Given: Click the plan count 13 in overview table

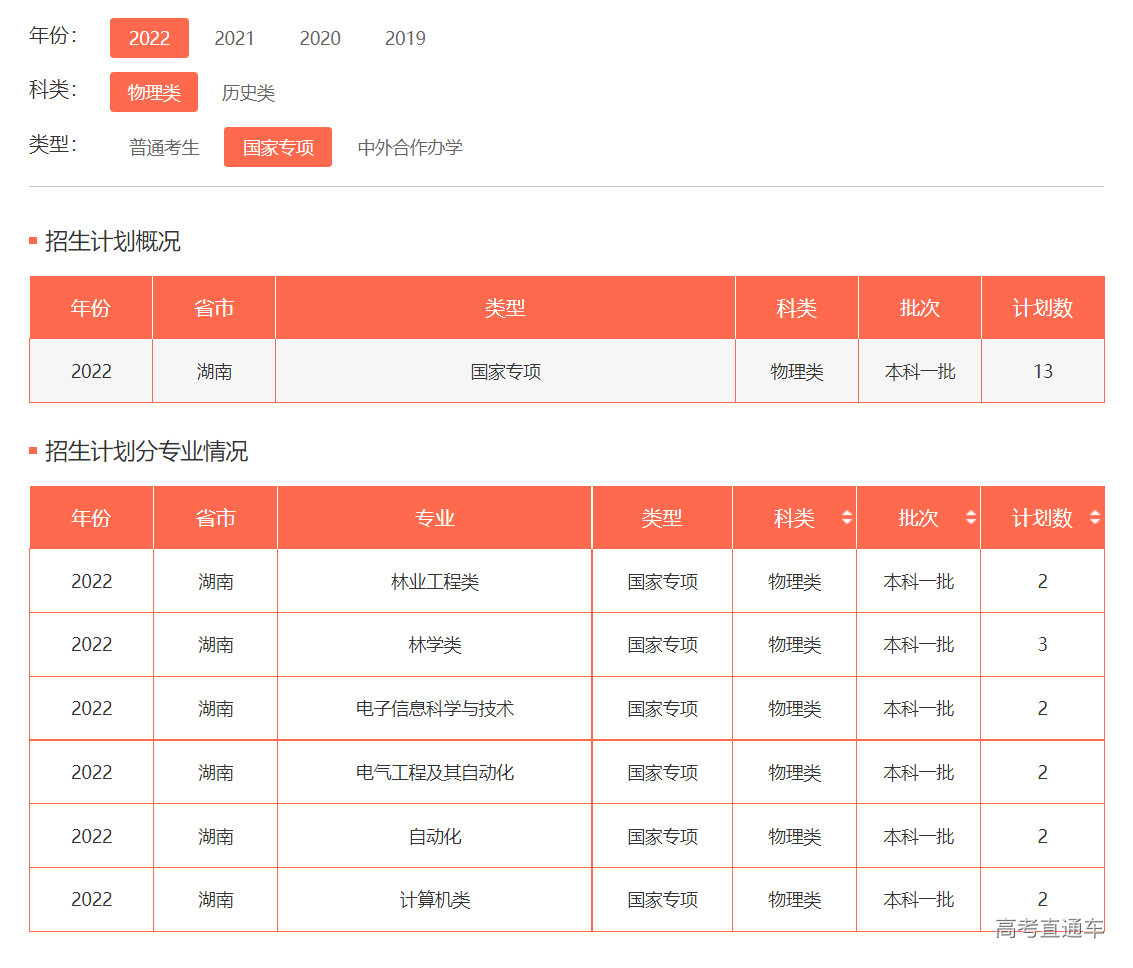Looking at the screenshot, I should pyautogui.click(x=1043, y=370).
